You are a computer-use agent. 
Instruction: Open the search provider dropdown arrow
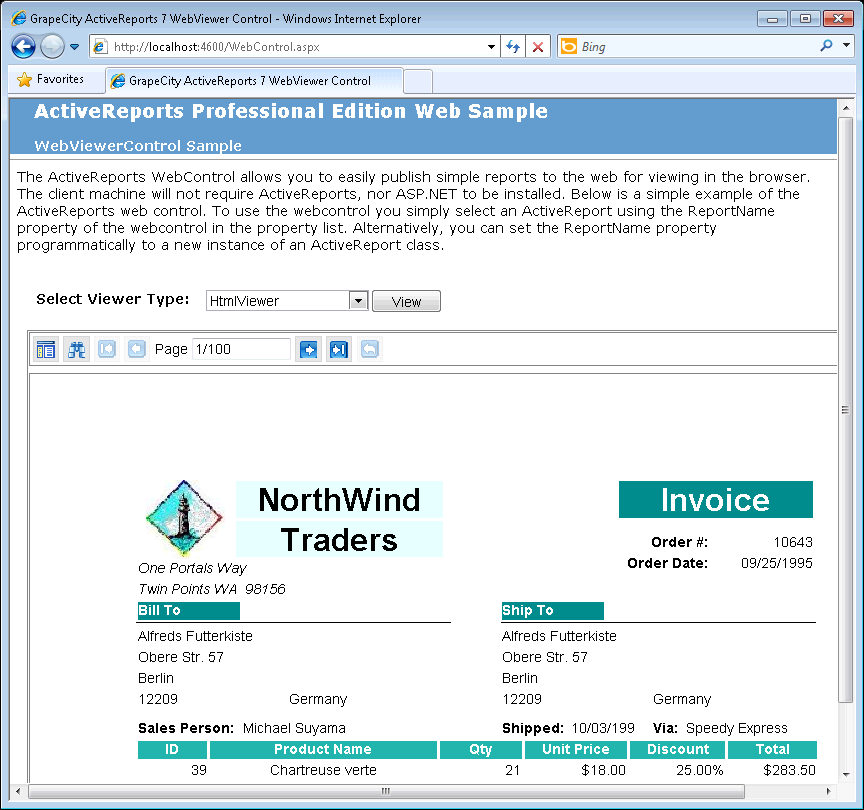point(846,46)
